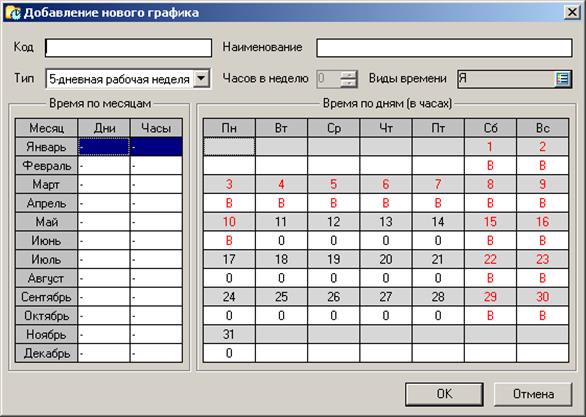
Task: Select calendar day 1 cell
Action: coord(490,147)
